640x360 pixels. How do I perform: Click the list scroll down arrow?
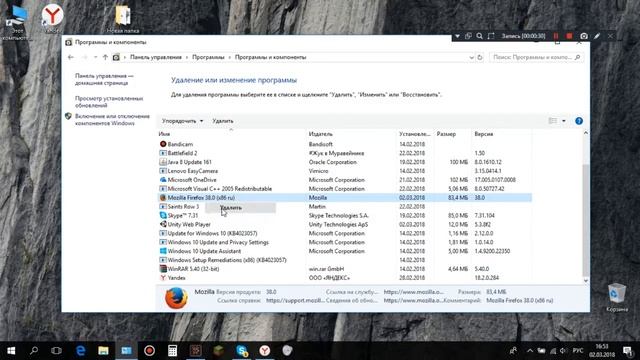(x=586, y=280)
